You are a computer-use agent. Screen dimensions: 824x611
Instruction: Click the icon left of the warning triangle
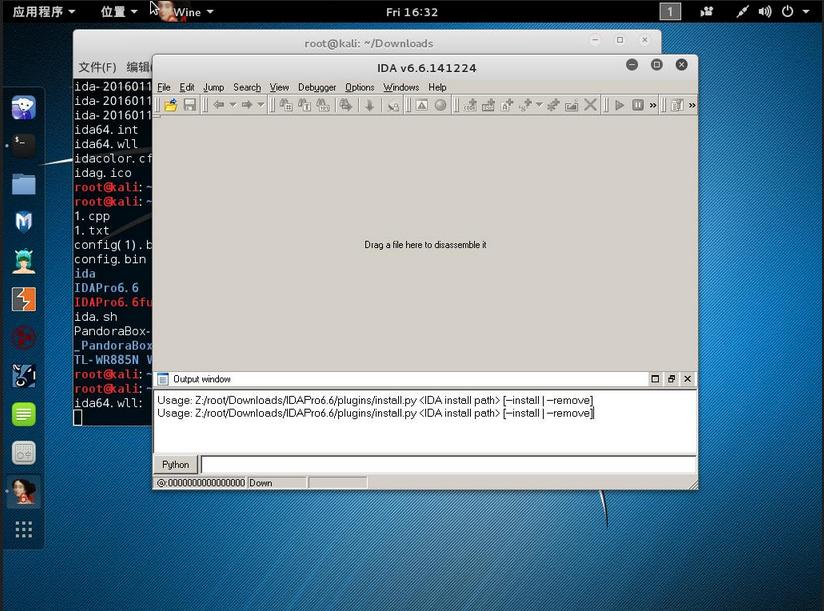pos(393,106)
